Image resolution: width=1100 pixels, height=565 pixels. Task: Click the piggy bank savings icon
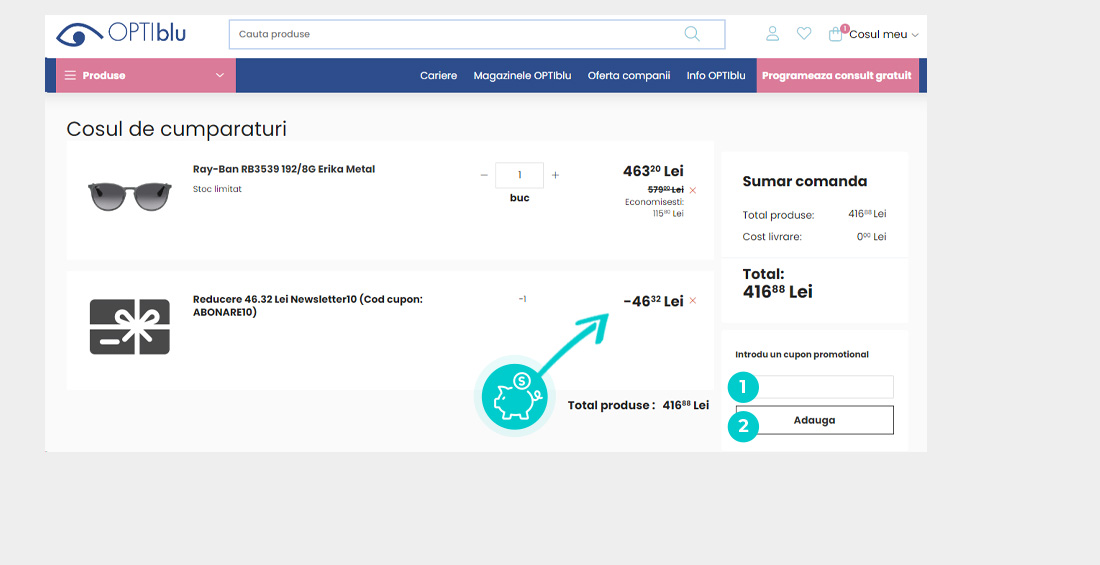tap(514, 396)
